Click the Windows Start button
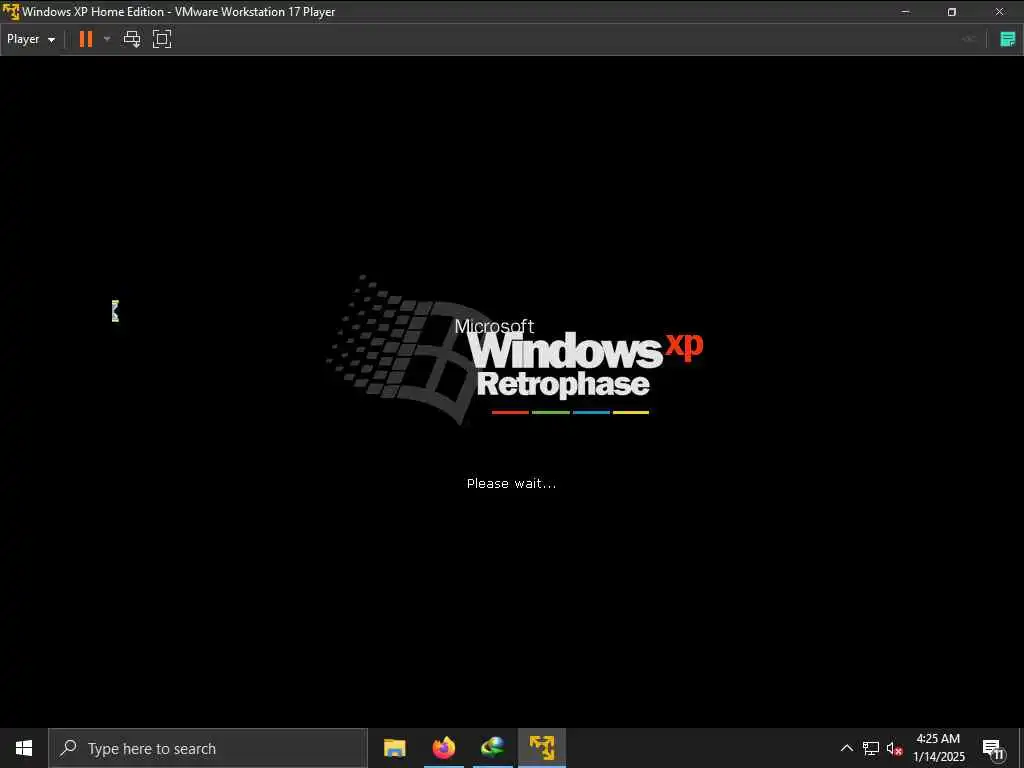Image resolution: width=1024 pixels, height=768 pixels. (x=24, y=748)
